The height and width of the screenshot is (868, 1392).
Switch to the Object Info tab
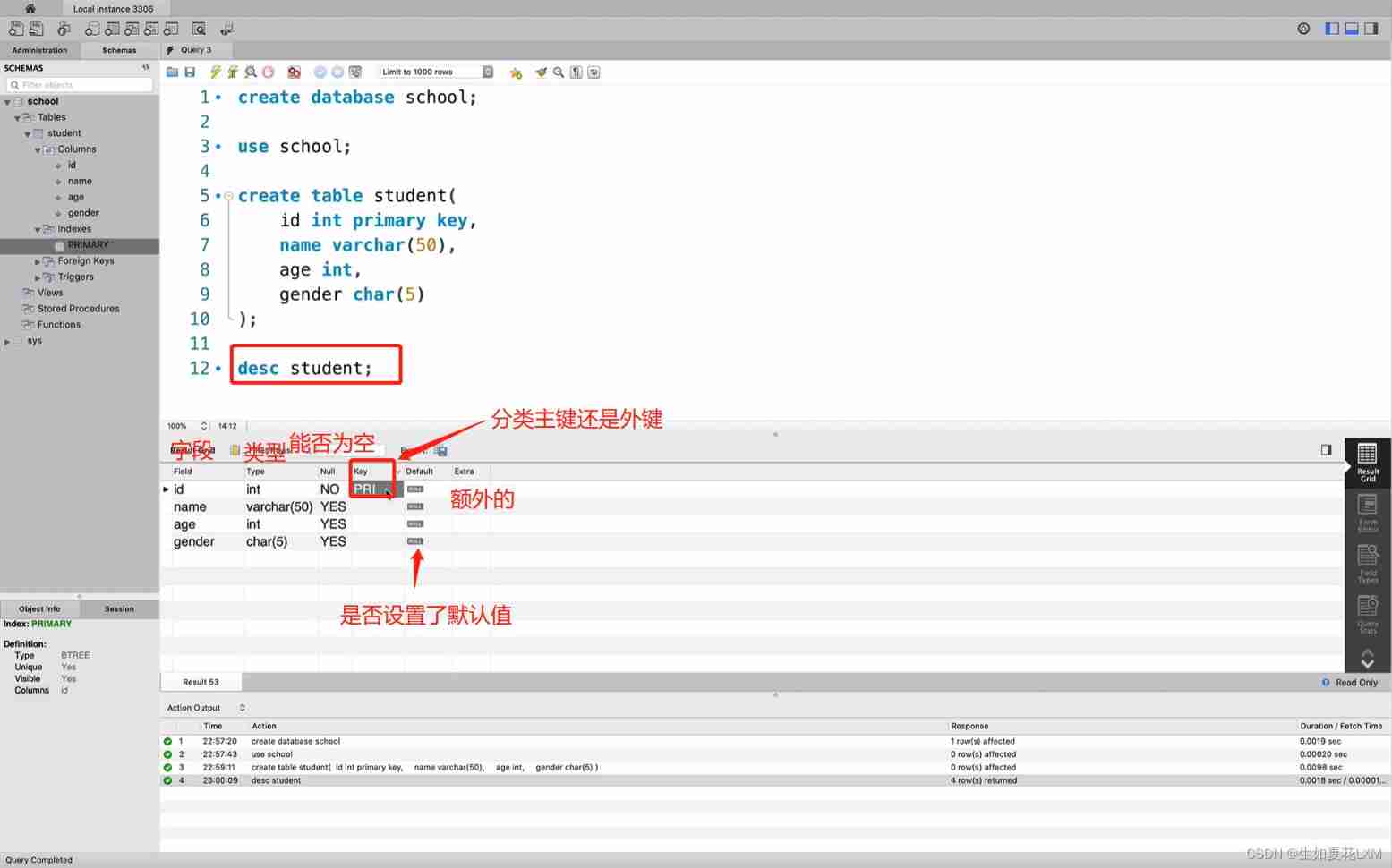[39, 608]
